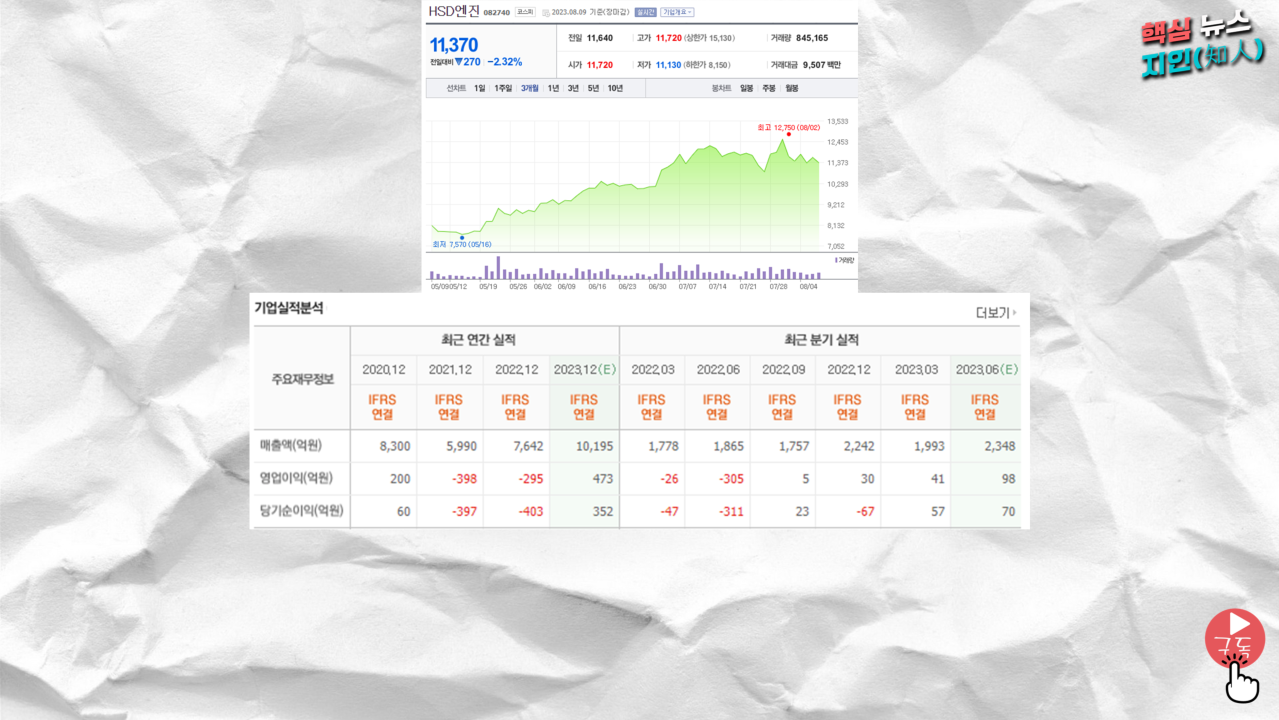The height and width of the screenshot is (720, 1279).
Task: Click the 2023.12(E) column header
Action: (584, 369)
